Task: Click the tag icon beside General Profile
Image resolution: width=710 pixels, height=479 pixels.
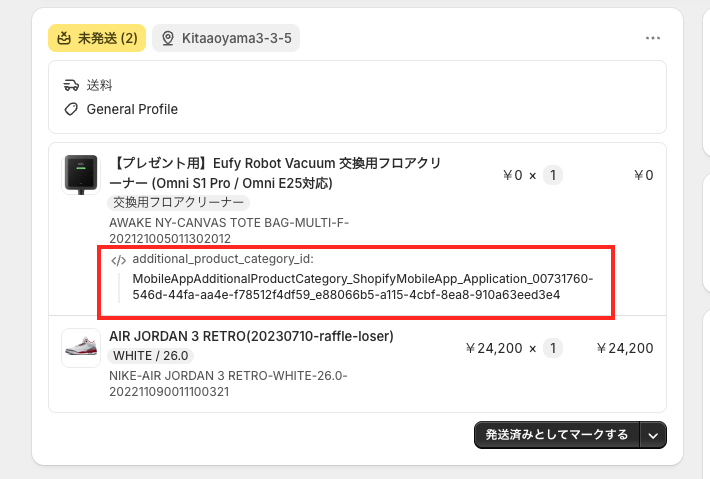Action: tap(71, 109)
